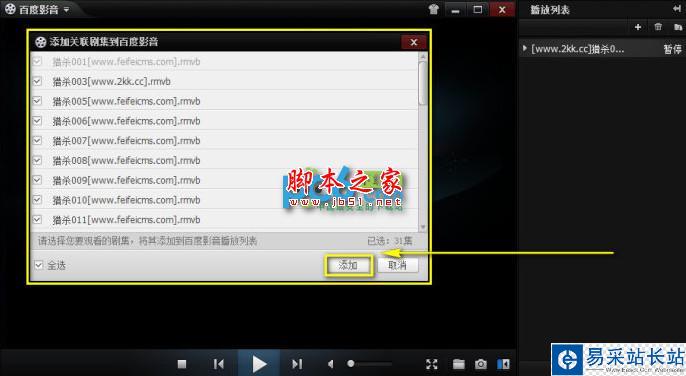Delete playlist item with trash icon
This screenshot has width=686, height=376.
(x=658, y=27)
